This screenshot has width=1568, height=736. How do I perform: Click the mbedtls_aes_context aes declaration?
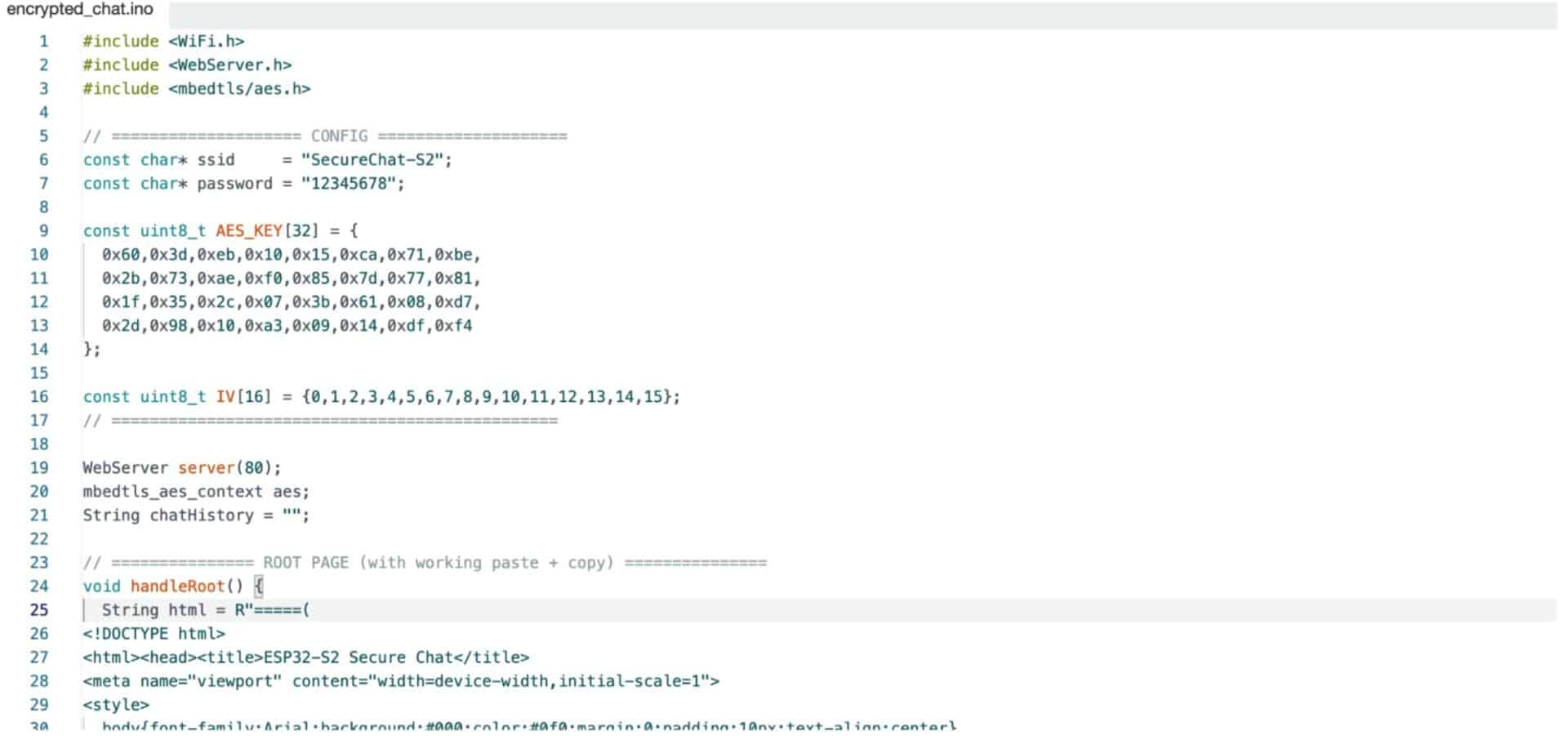(196, 492)
